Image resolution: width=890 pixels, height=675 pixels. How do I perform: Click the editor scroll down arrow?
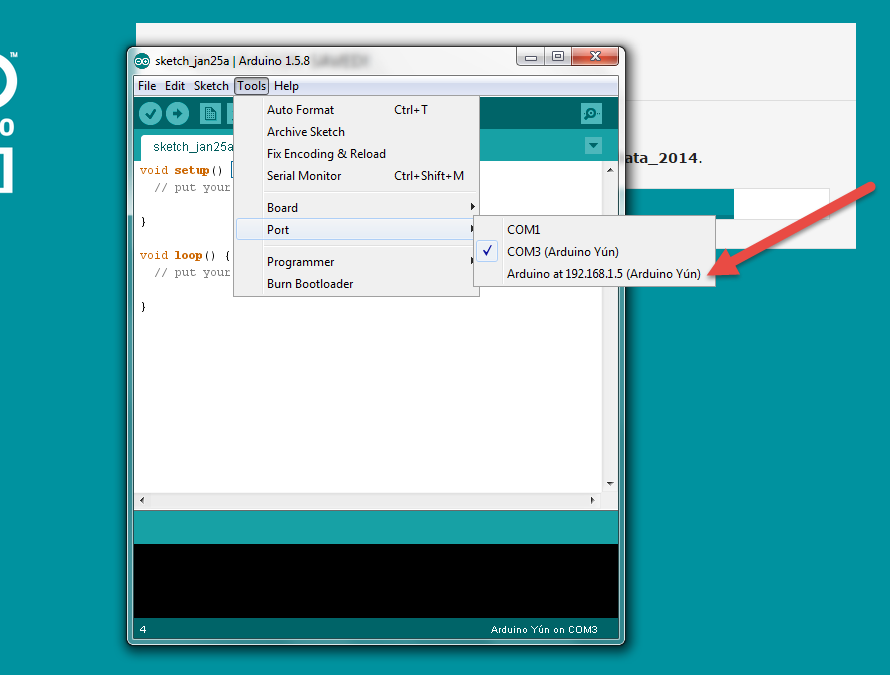(x=610, y=484)
